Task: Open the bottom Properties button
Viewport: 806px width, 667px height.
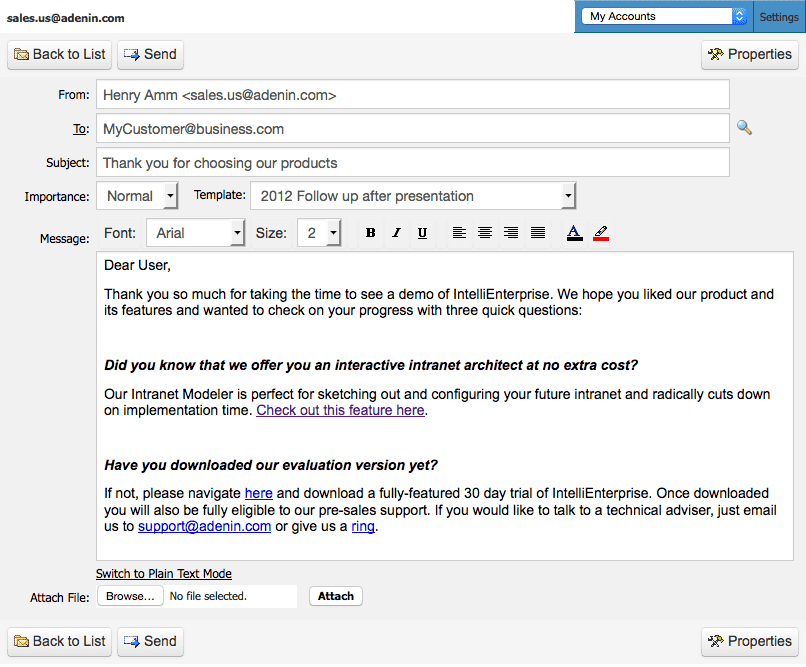Action: [x=750, y=642]
